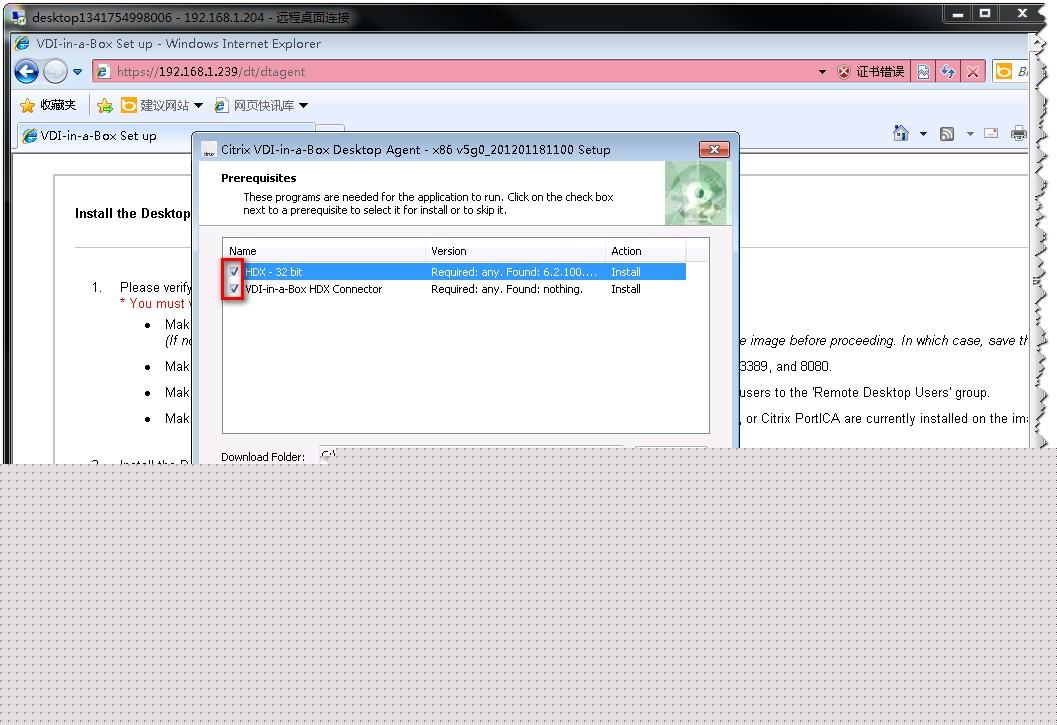This screenshot has width=1057, height=725.
Task: Click 'Required: any. Found: nothing.' version cell
Action: coord(507,289)
